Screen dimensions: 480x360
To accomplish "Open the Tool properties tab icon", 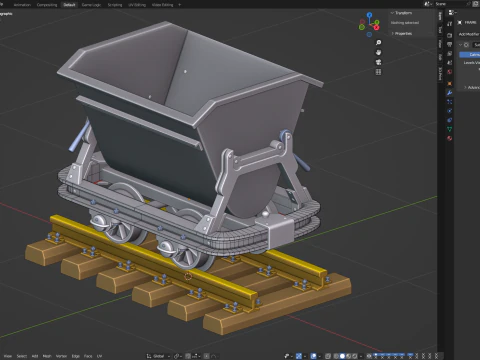I will click(x=450, y=24).
